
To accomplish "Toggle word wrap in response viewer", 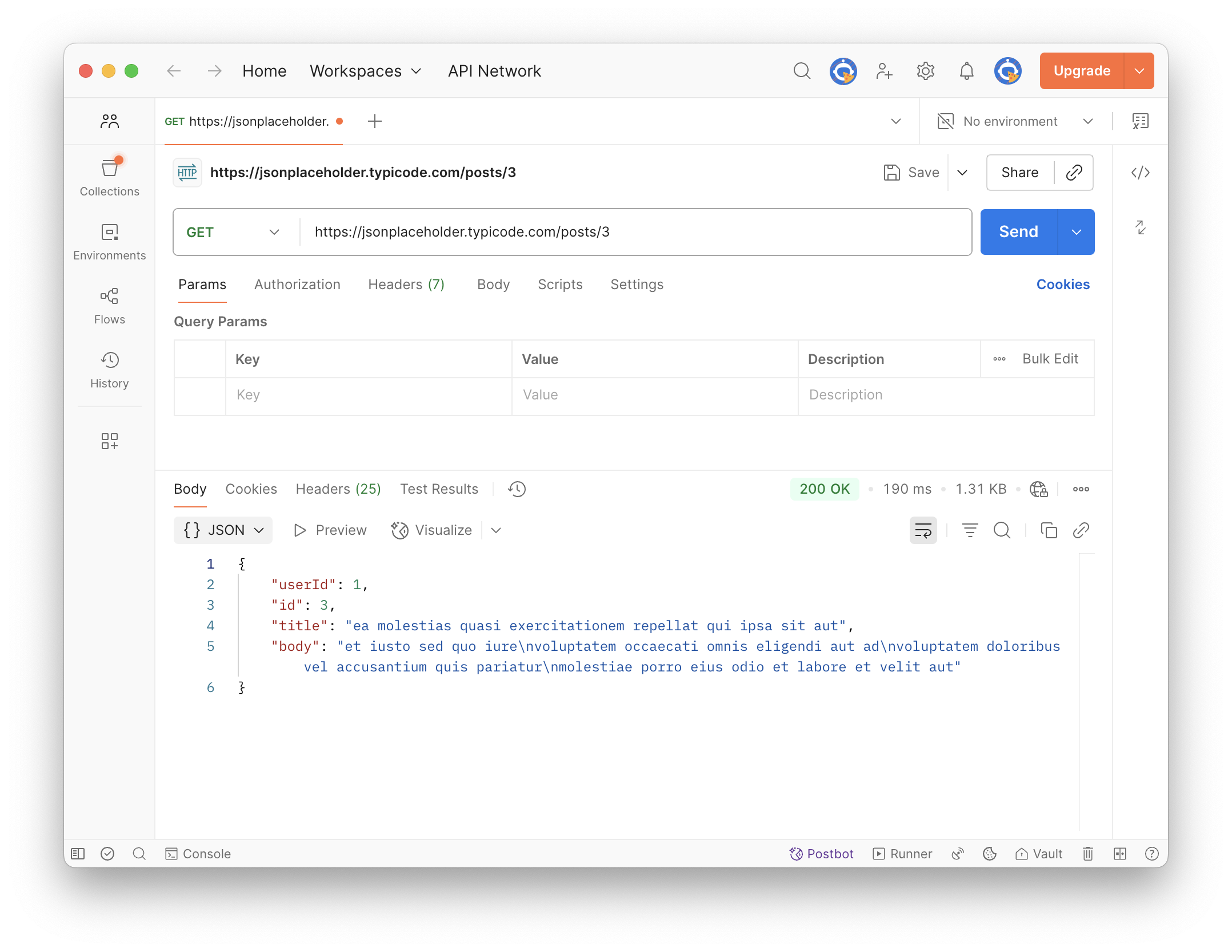I will [x=923, y=530].
